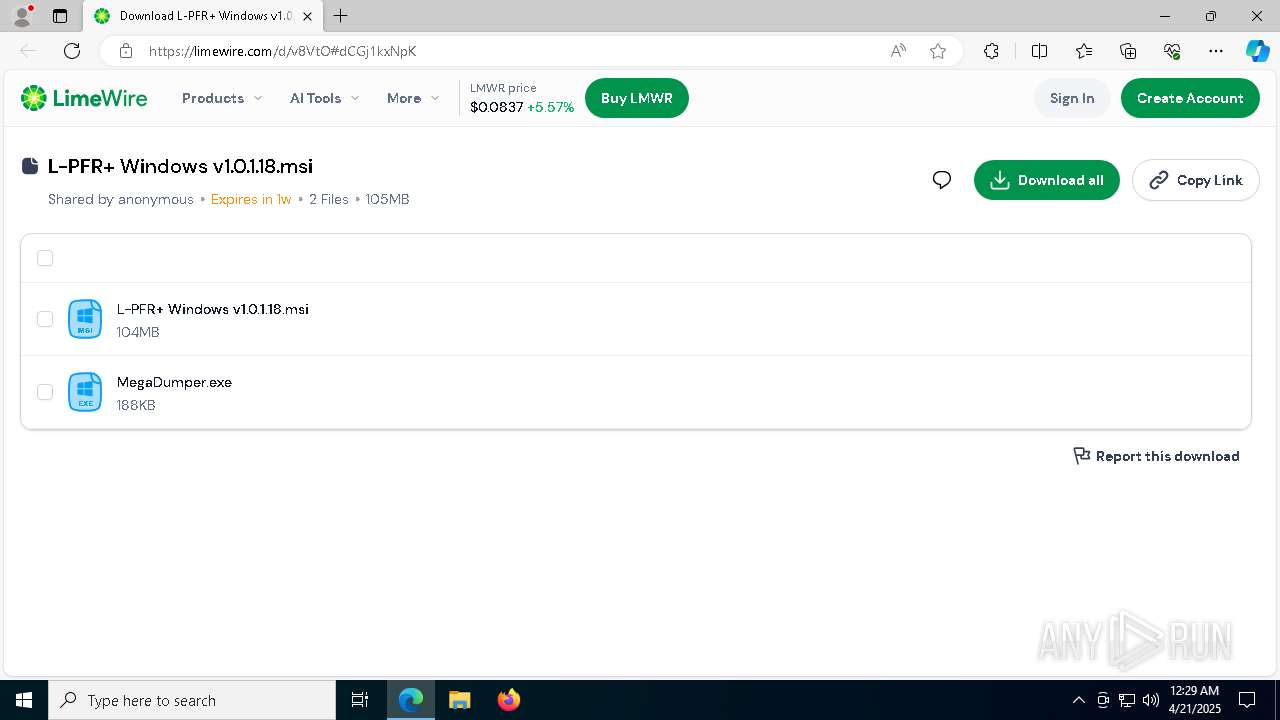Click the MSI file icon
The height and width of the screenshot is (720, 1280).
(x=85, y=319)
